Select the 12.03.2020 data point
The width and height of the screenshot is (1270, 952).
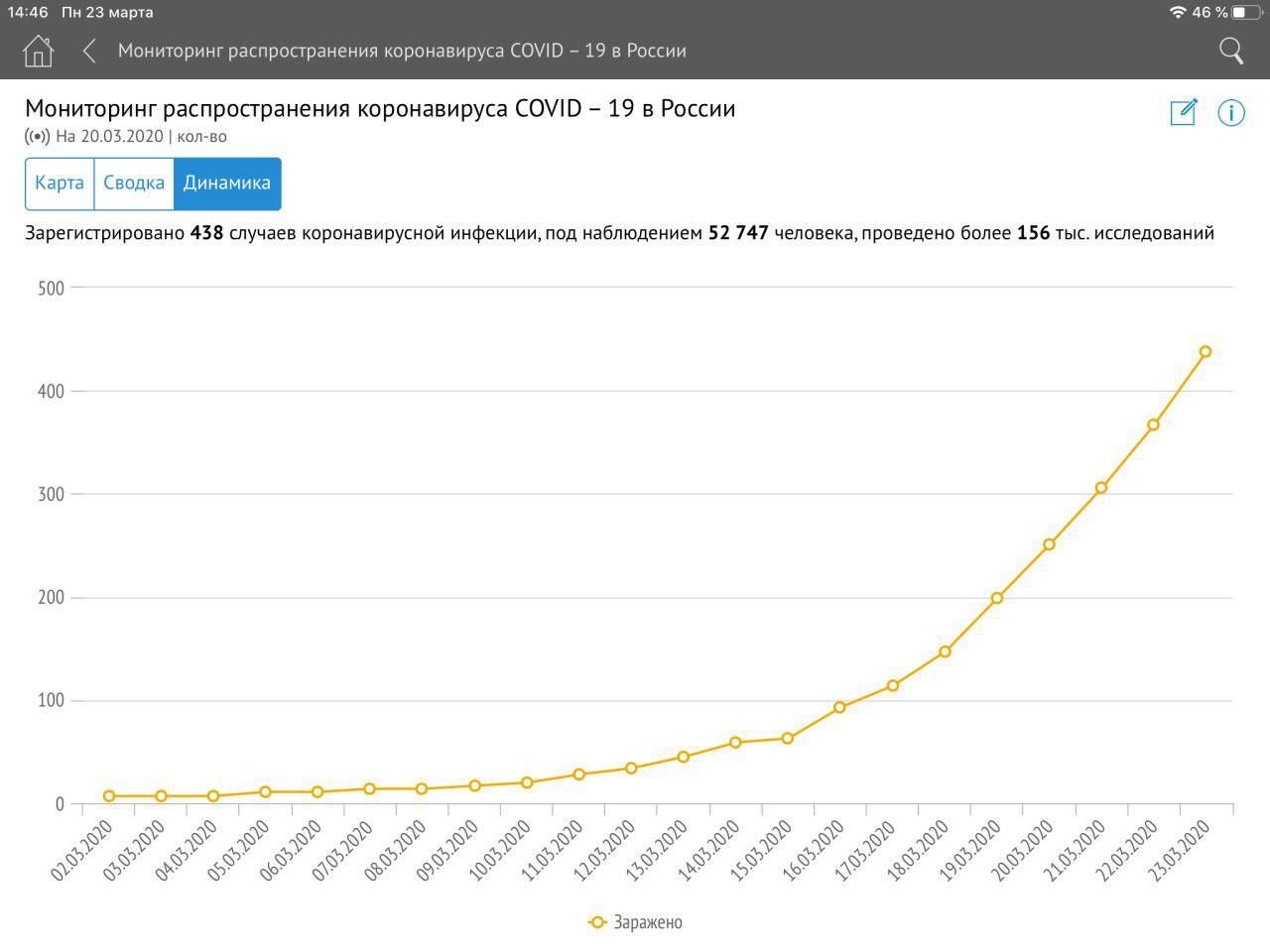631,768
